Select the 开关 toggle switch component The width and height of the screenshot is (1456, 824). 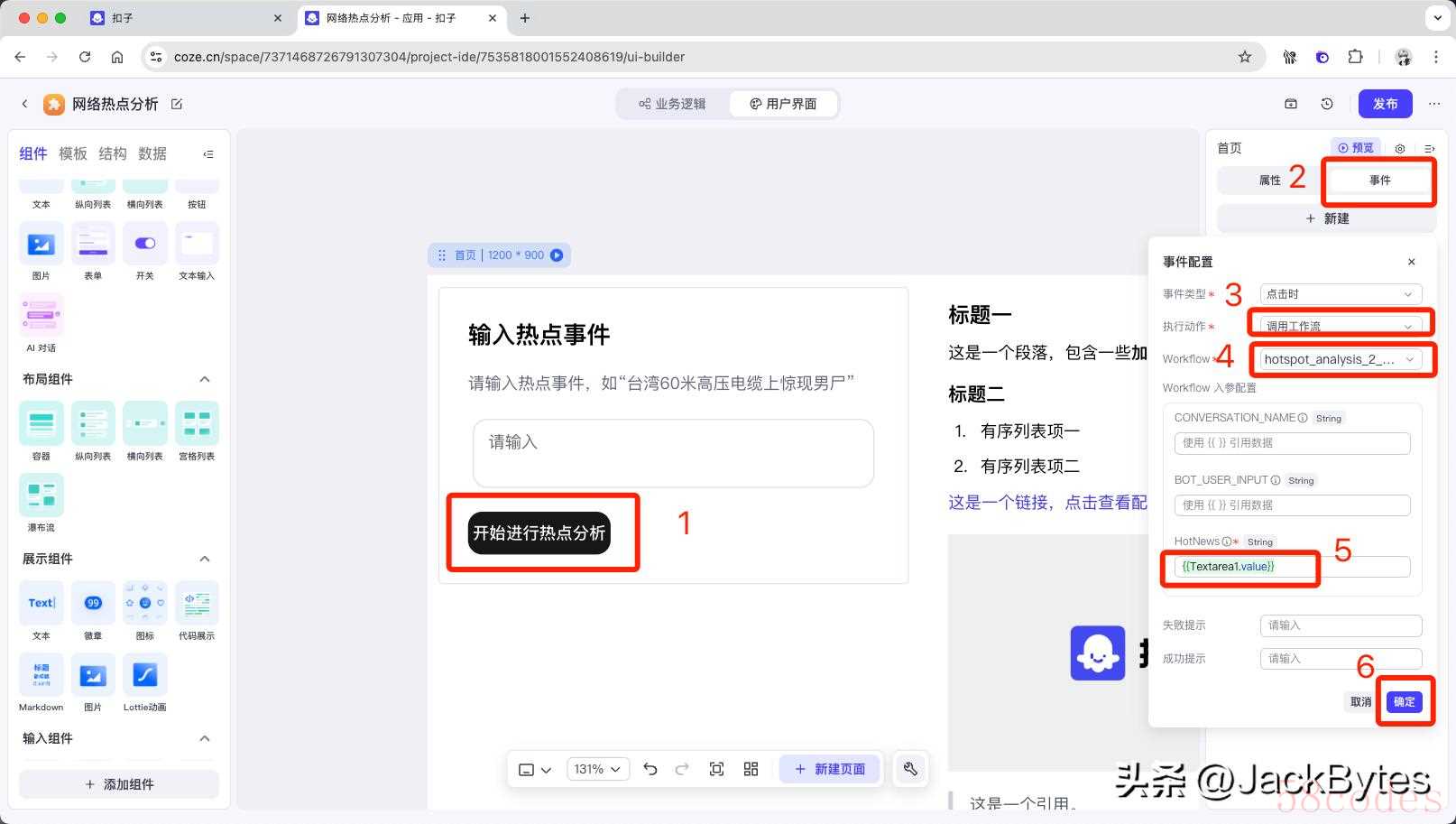click(x=144, y=244)
